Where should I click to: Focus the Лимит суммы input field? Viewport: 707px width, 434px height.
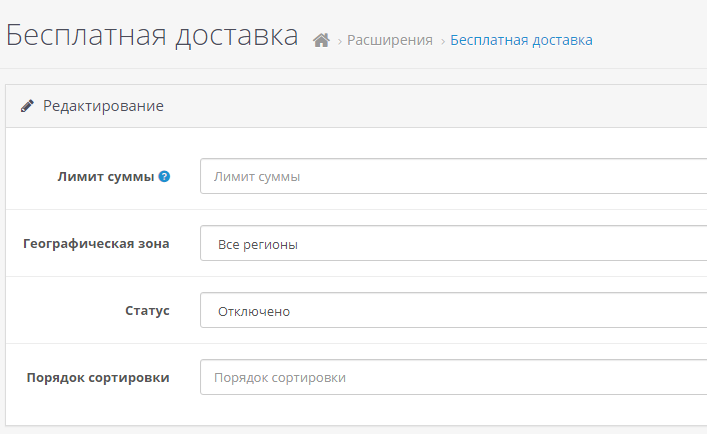tap(454, 176)
